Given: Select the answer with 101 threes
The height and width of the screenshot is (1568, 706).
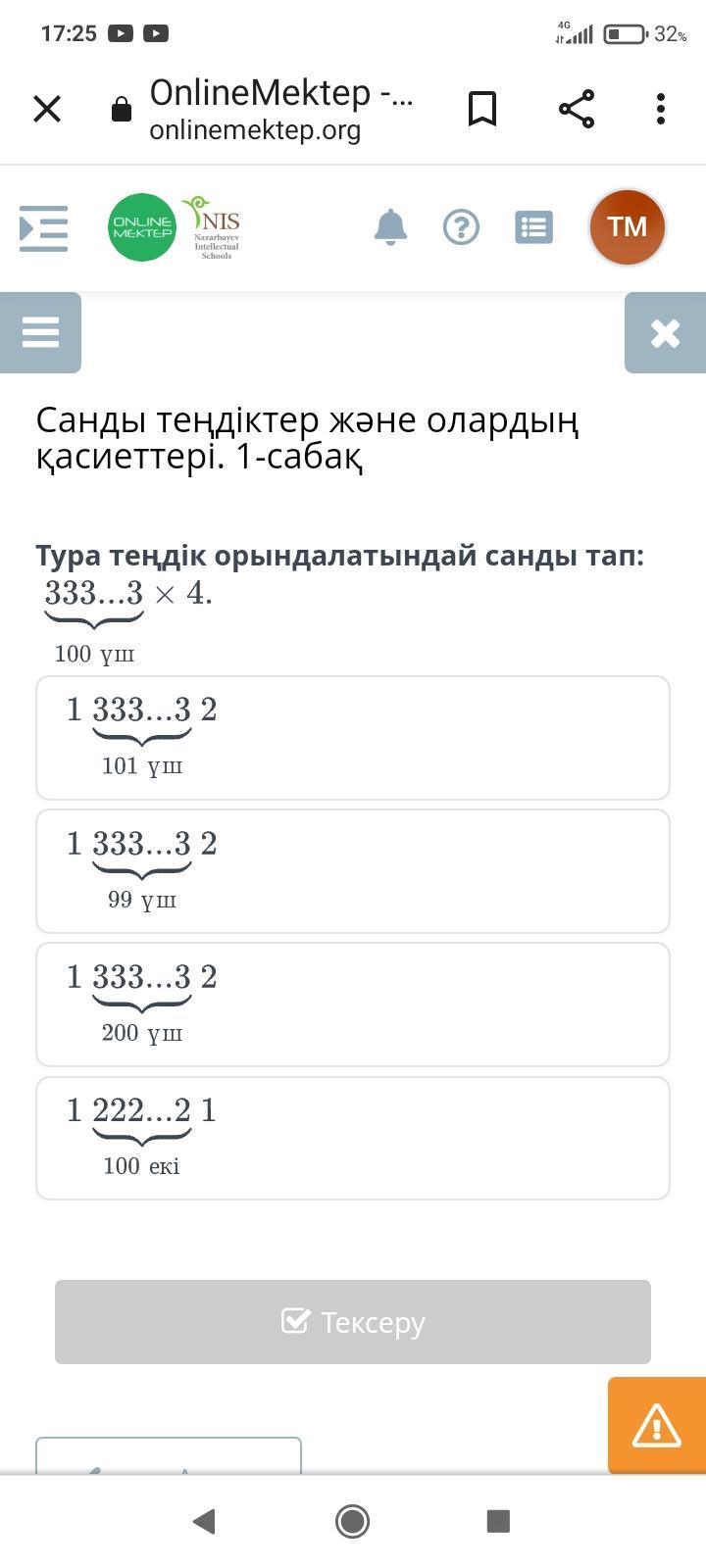Looking at the screenshot, I should pyautogui.click(x=353, y=738).
